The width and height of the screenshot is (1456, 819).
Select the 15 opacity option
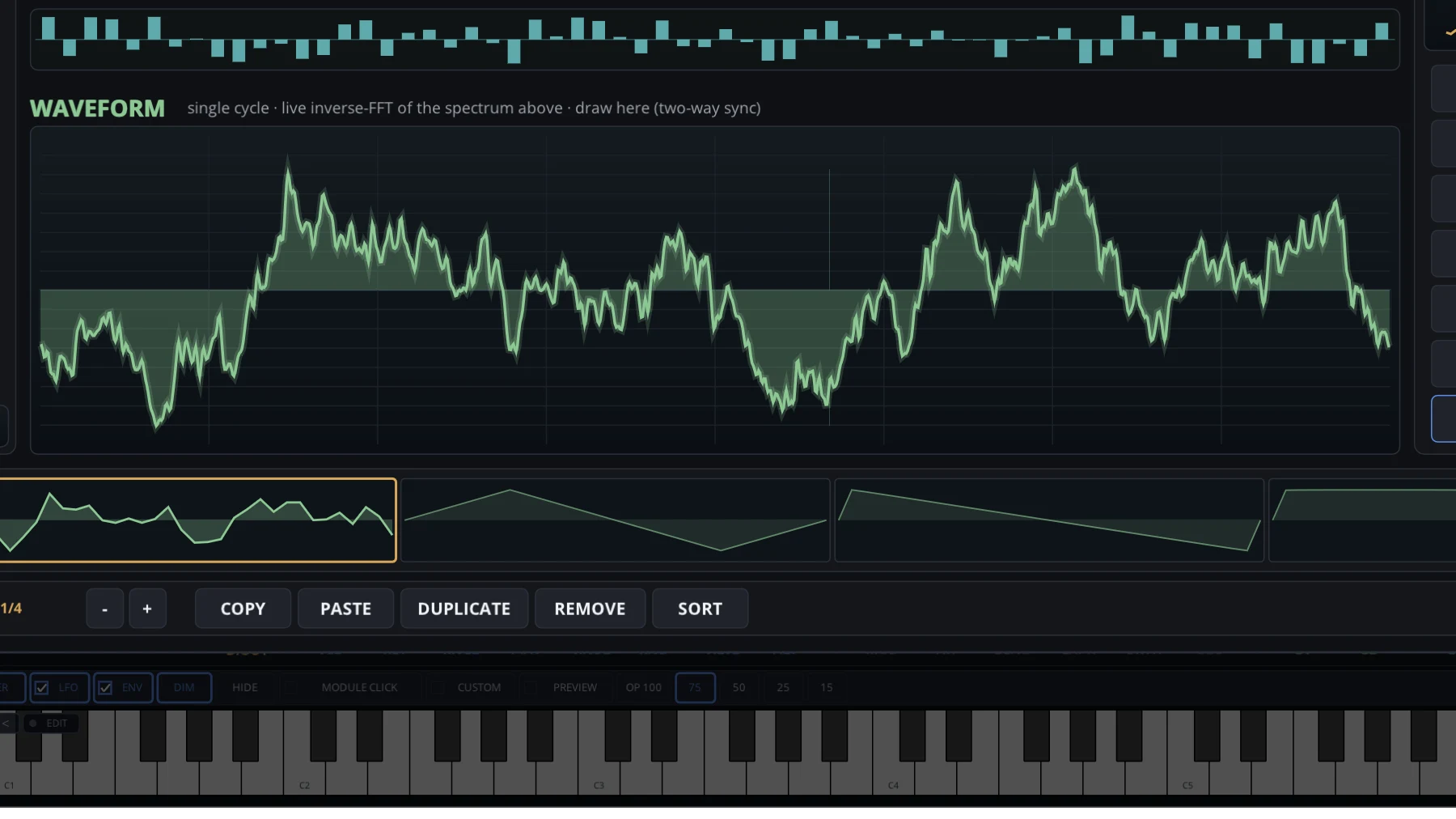[827, 688]
